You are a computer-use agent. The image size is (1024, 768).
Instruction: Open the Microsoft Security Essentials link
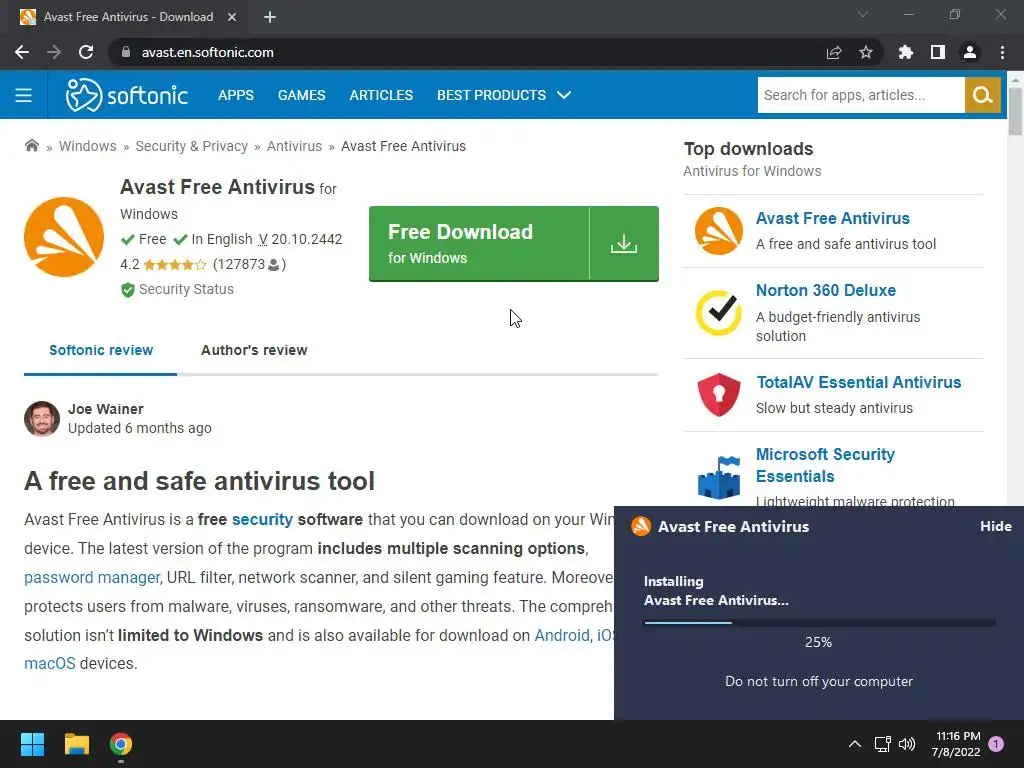click(825, 465)
